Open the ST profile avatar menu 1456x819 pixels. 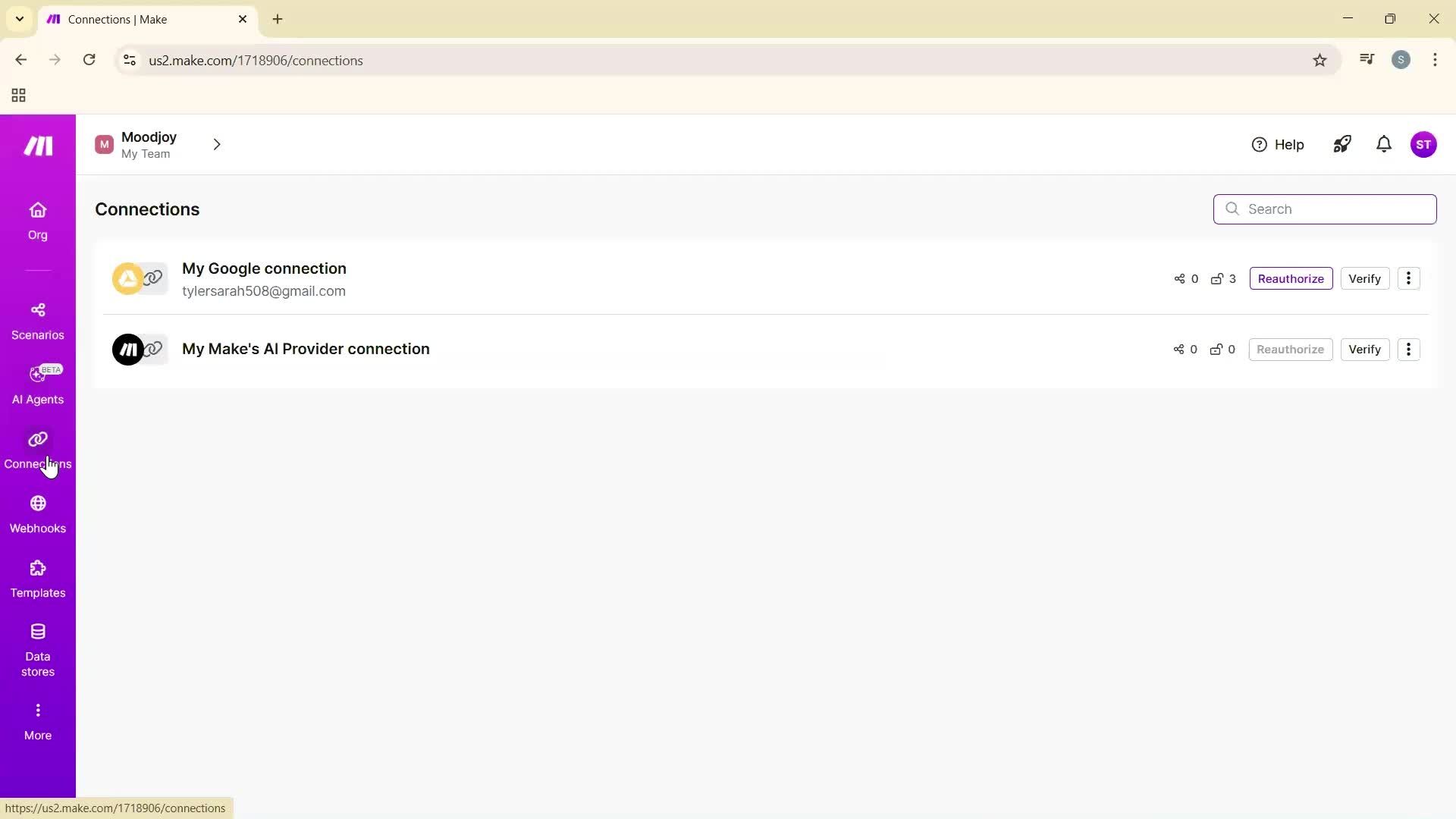click(1426, 144)
